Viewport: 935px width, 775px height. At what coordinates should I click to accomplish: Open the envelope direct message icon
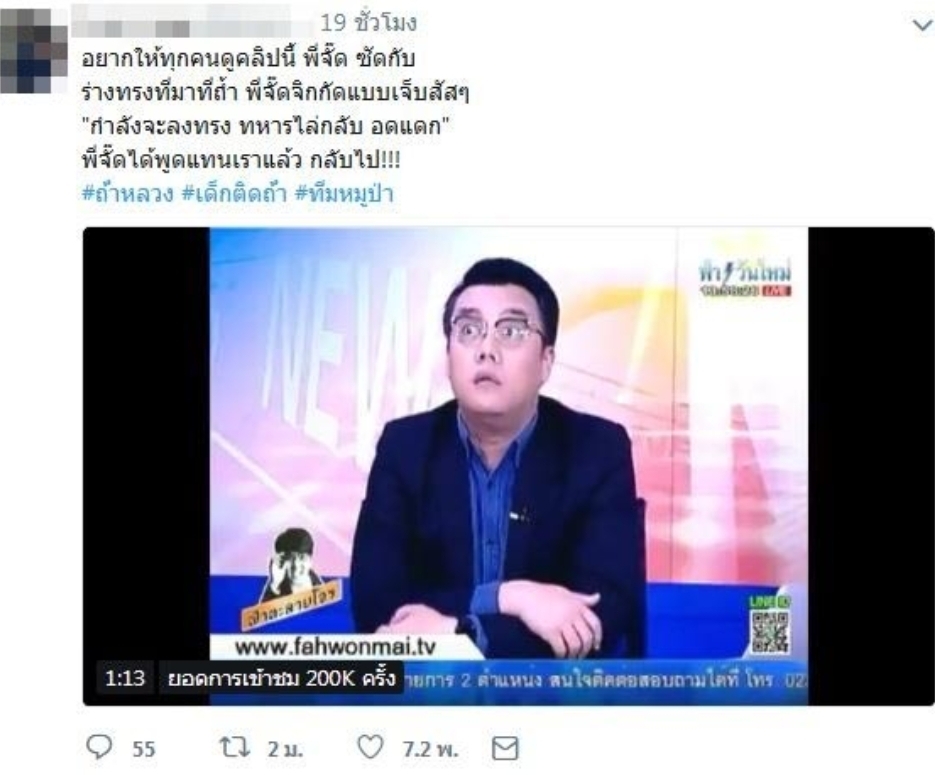(504, 748)
